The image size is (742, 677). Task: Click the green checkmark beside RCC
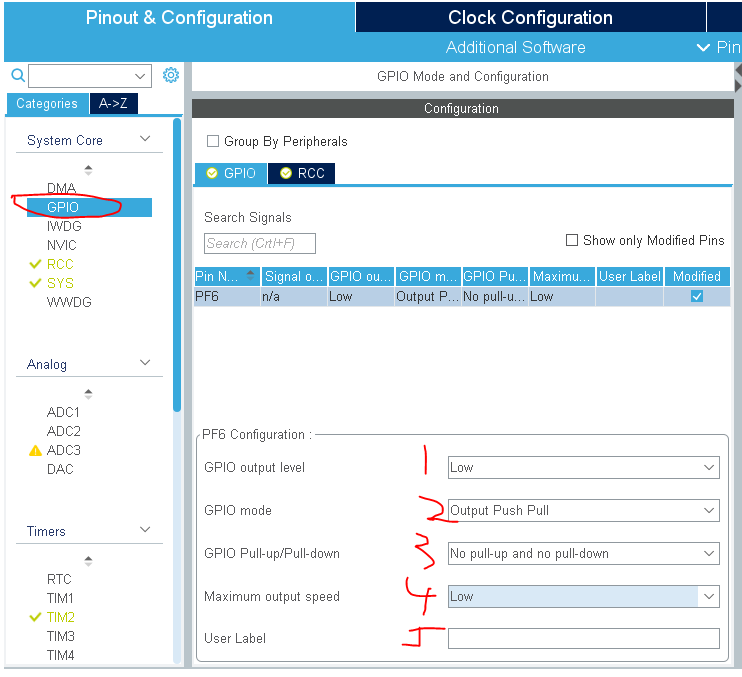pos(35,264)
